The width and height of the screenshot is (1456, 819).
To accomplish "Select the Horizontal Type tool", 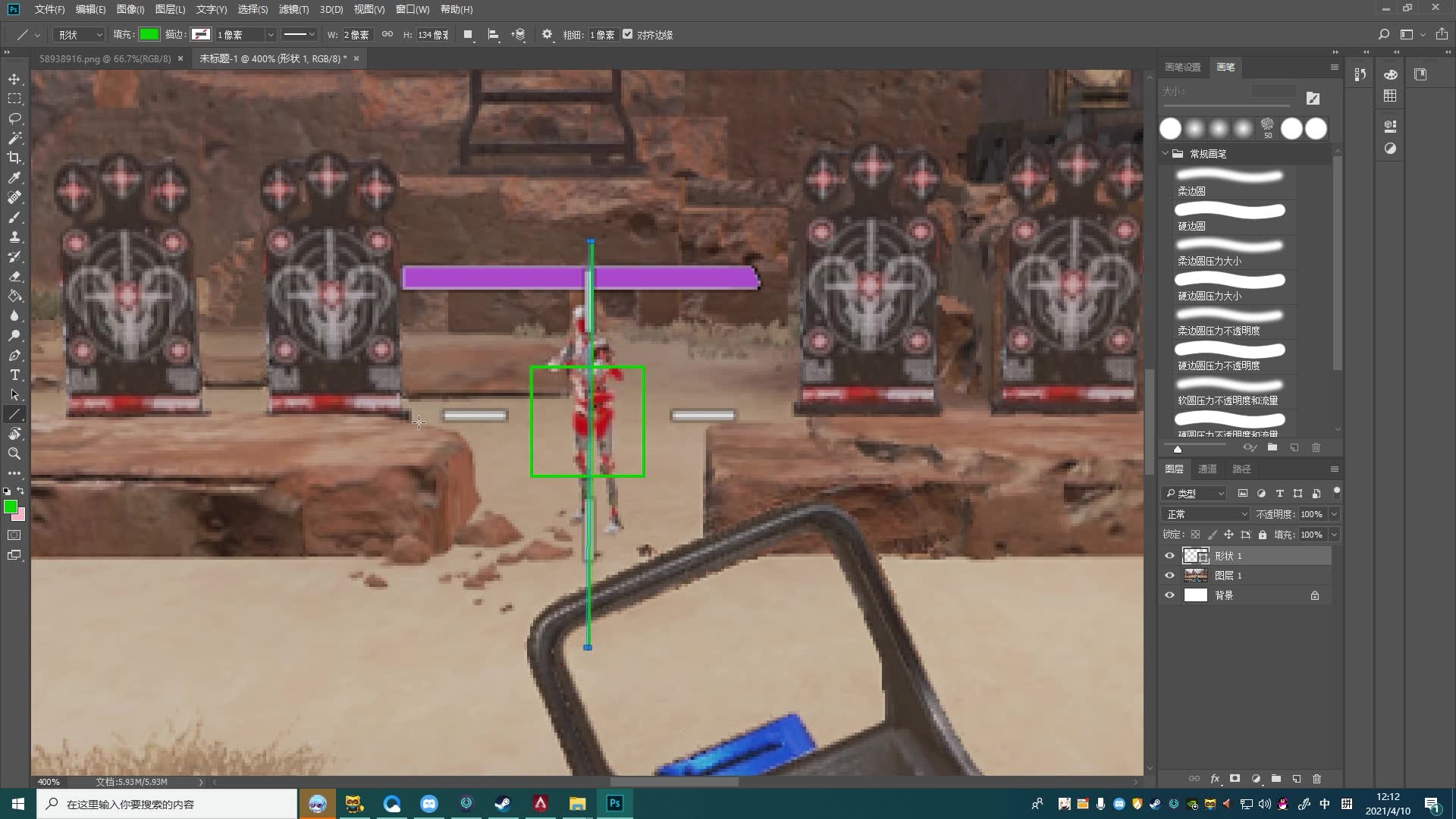I will tap(14, 375).
